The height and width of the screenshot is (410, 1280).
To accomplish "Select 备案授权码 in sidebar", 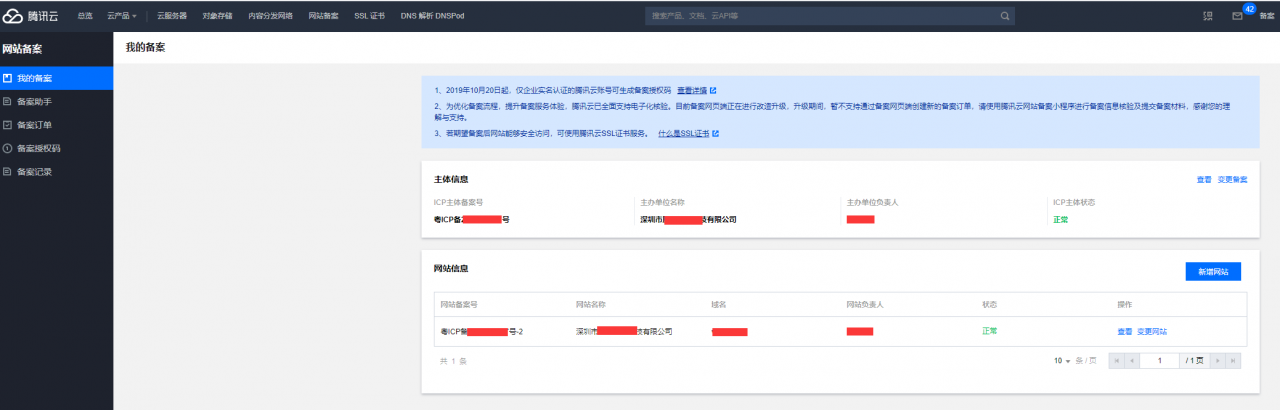I will (57, 148).
